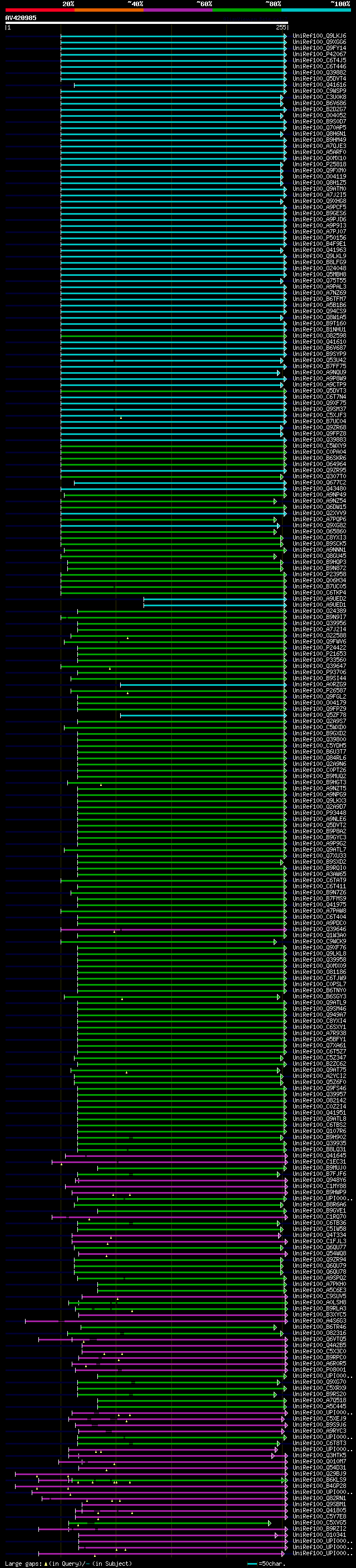The image size is (356, 1568).
Task: Open hit UniRef100_Q9XGG6
Action: tap(319, 42)
